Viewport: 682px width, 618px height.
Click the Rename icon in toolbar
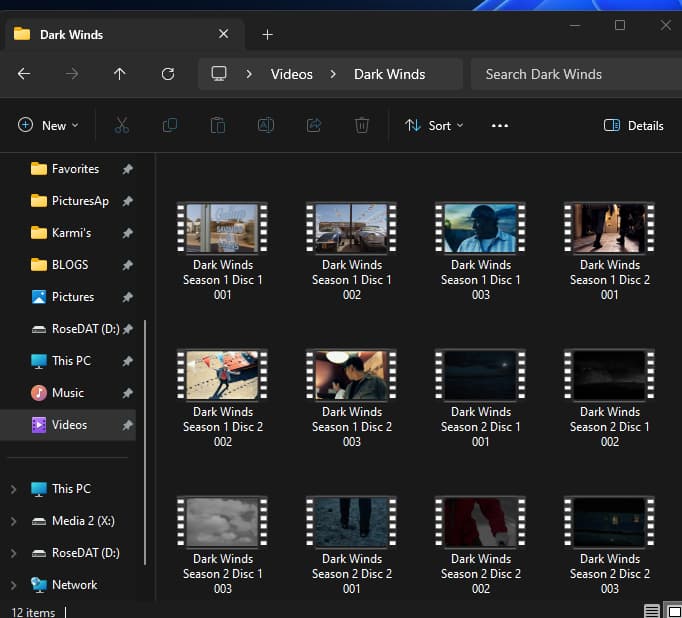pos(266,126)
